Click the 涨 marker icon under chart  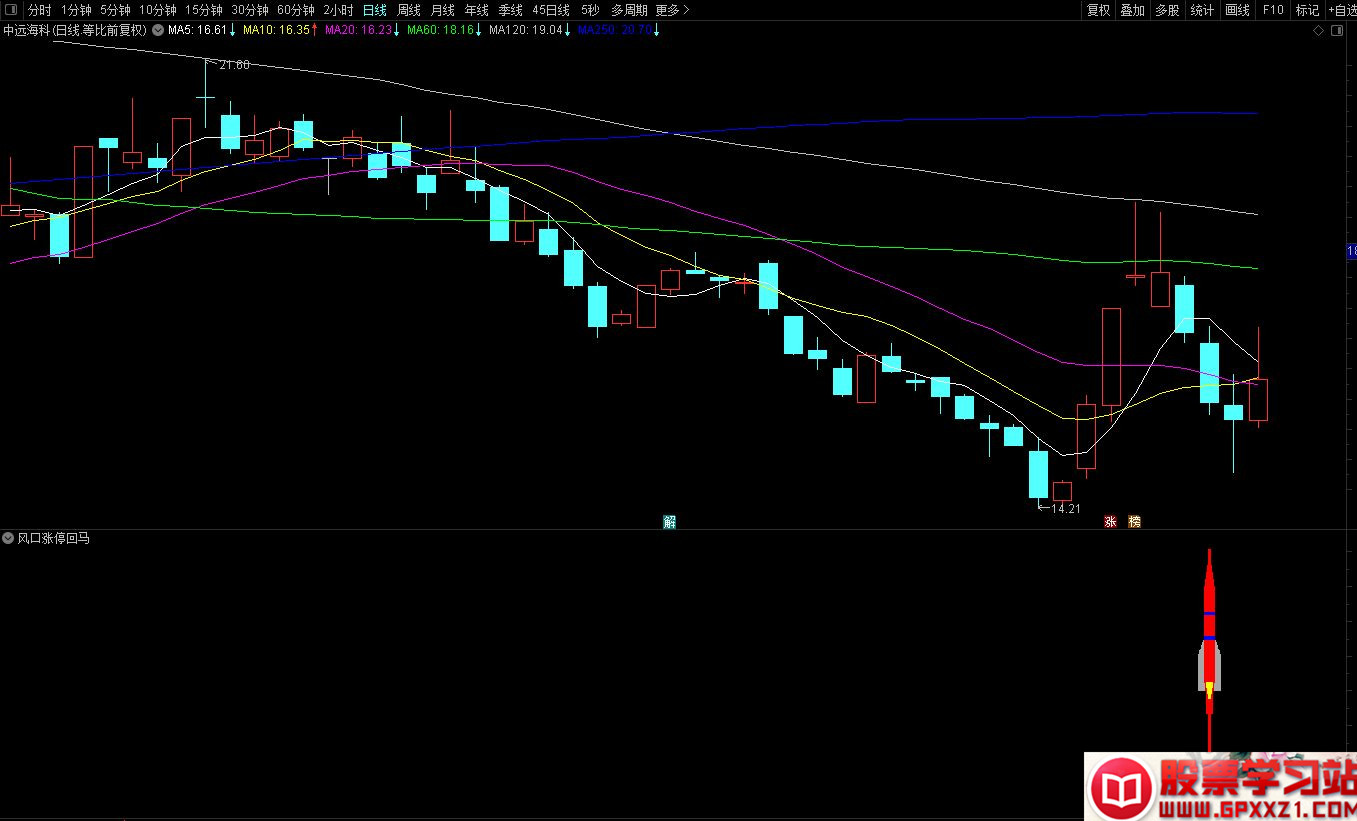click(x=1110, y=522)
